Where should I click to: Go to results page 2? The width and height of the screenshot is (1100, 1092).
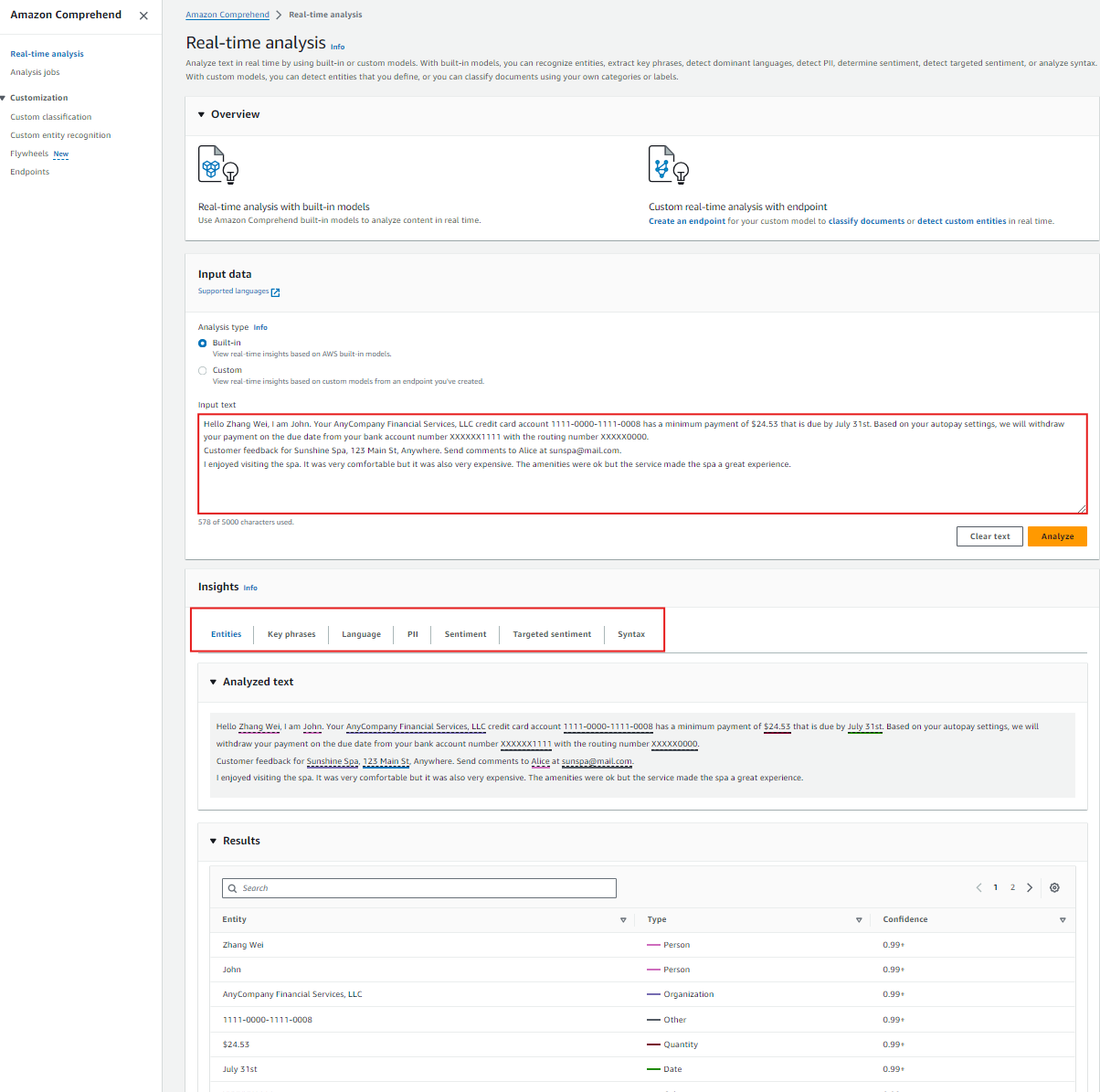coord(1012,887)
